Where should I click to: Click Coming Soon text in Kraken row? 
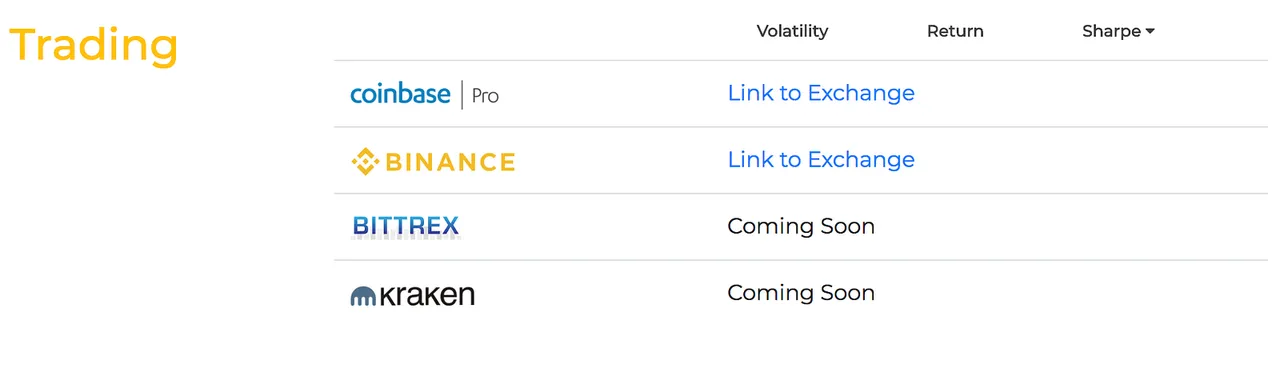tap(801, 293)
